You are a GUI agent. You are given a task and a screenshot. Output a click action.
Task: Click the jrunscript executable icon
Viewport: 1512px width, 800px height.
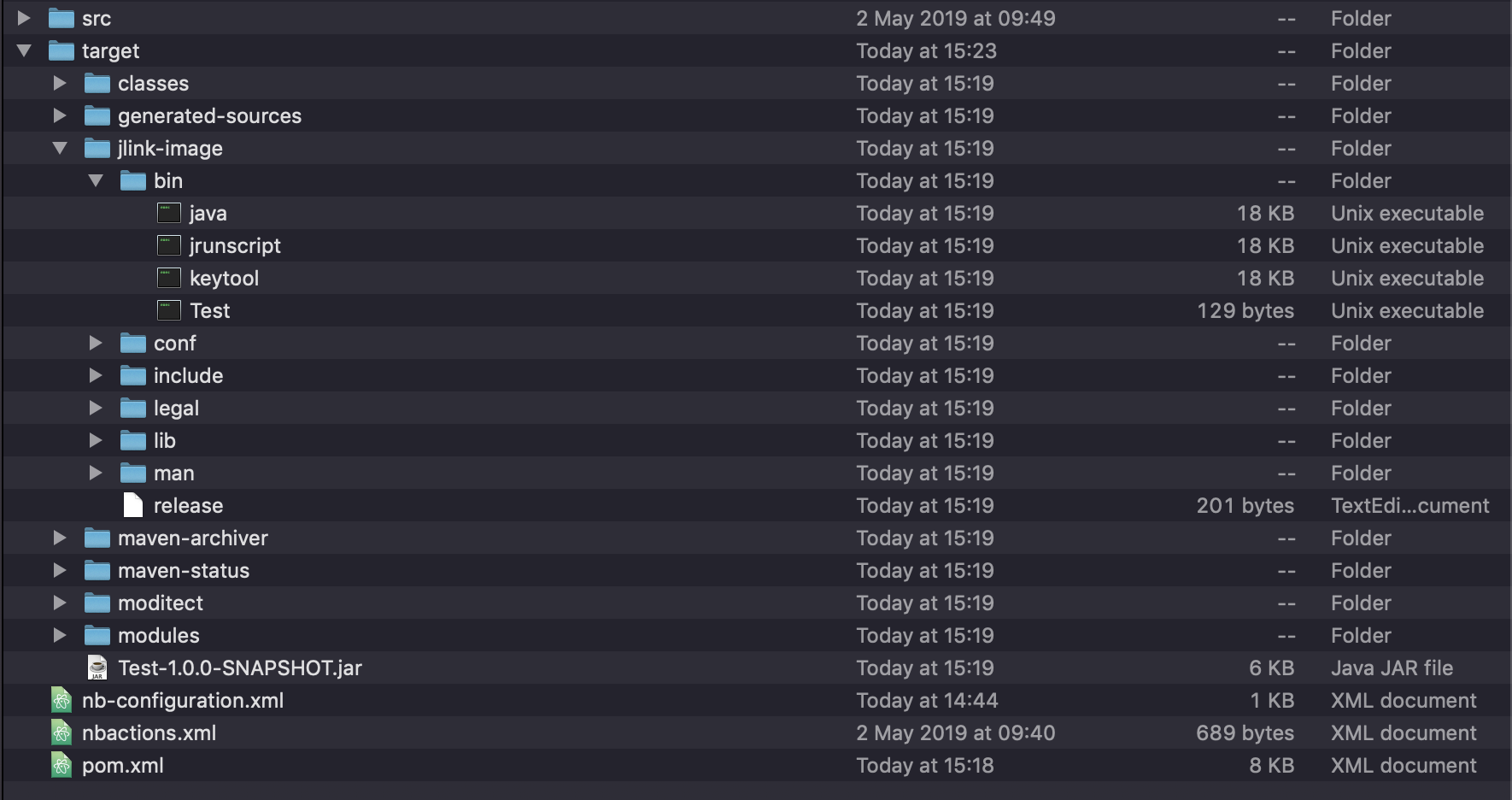point(169,246)
